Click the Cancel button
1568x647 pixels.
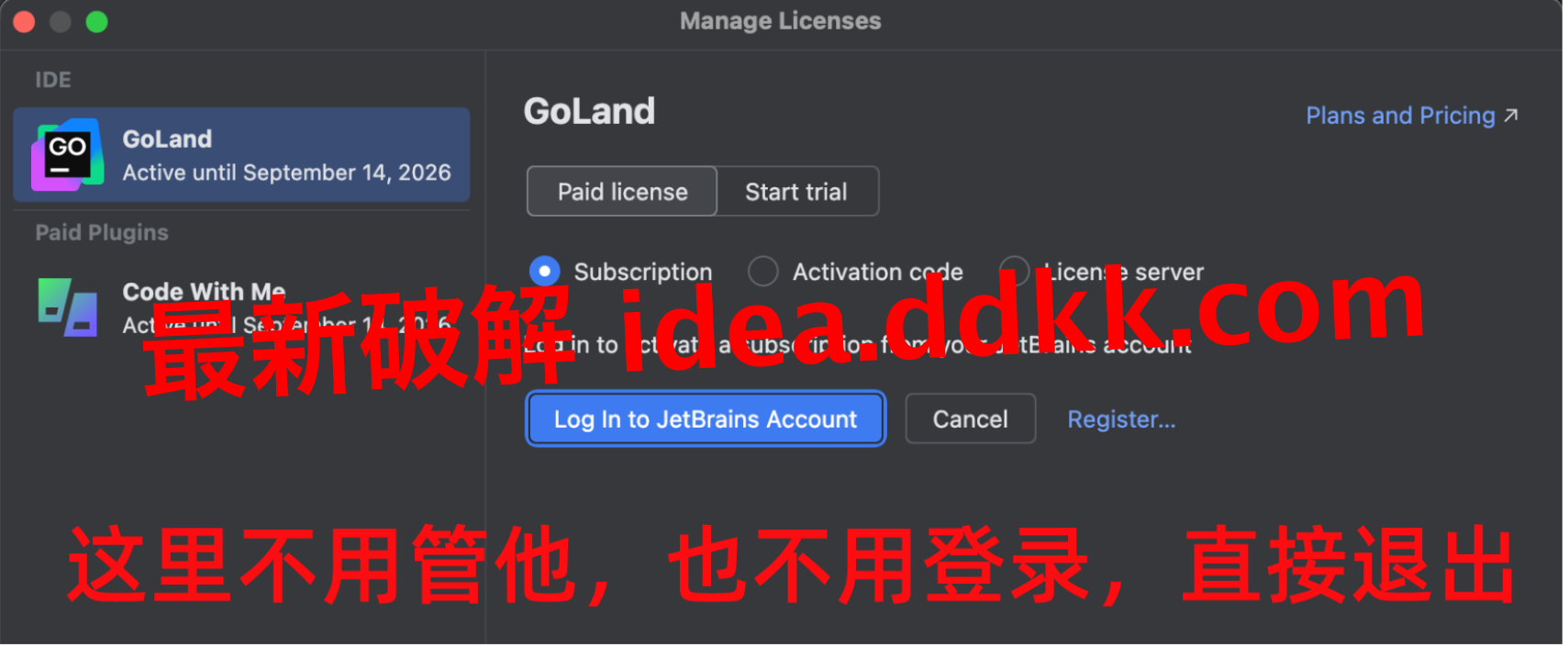point(971,419)
